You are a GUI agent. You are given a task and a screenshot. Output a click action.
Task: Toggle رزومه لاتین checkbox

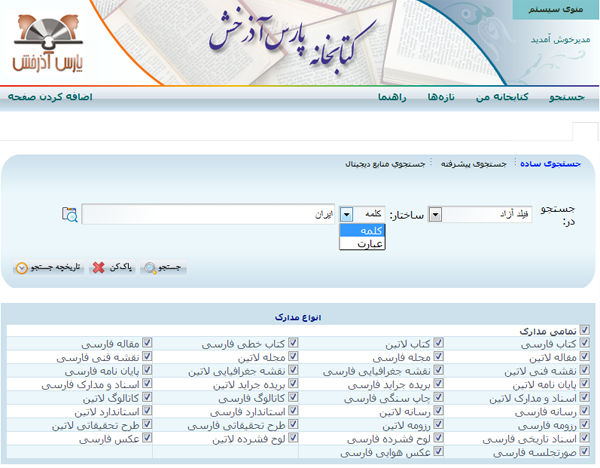coord(438,424)
